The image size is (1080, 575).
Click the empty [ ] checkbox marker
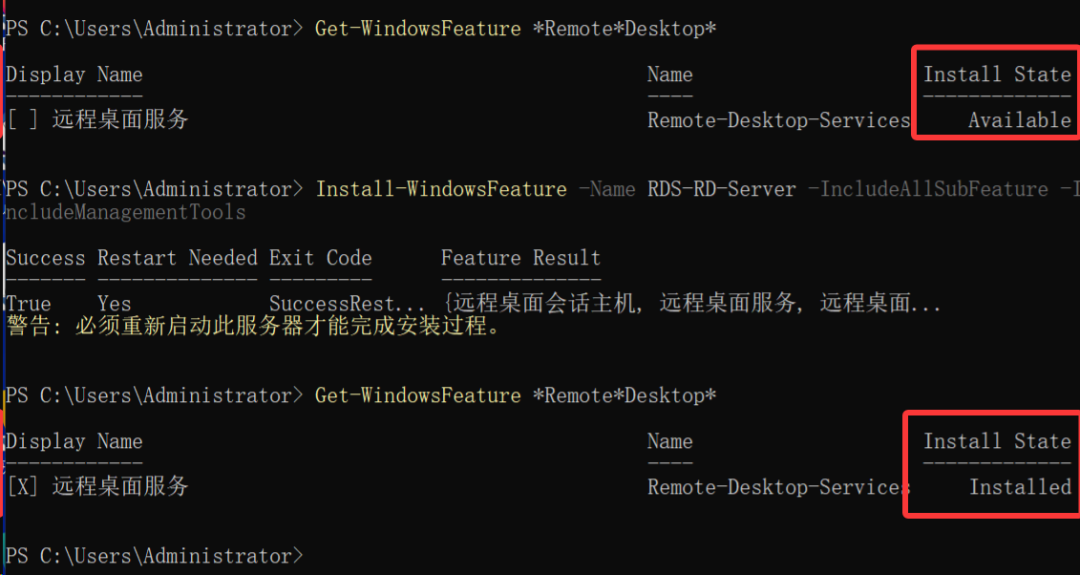tap(22, 120)
